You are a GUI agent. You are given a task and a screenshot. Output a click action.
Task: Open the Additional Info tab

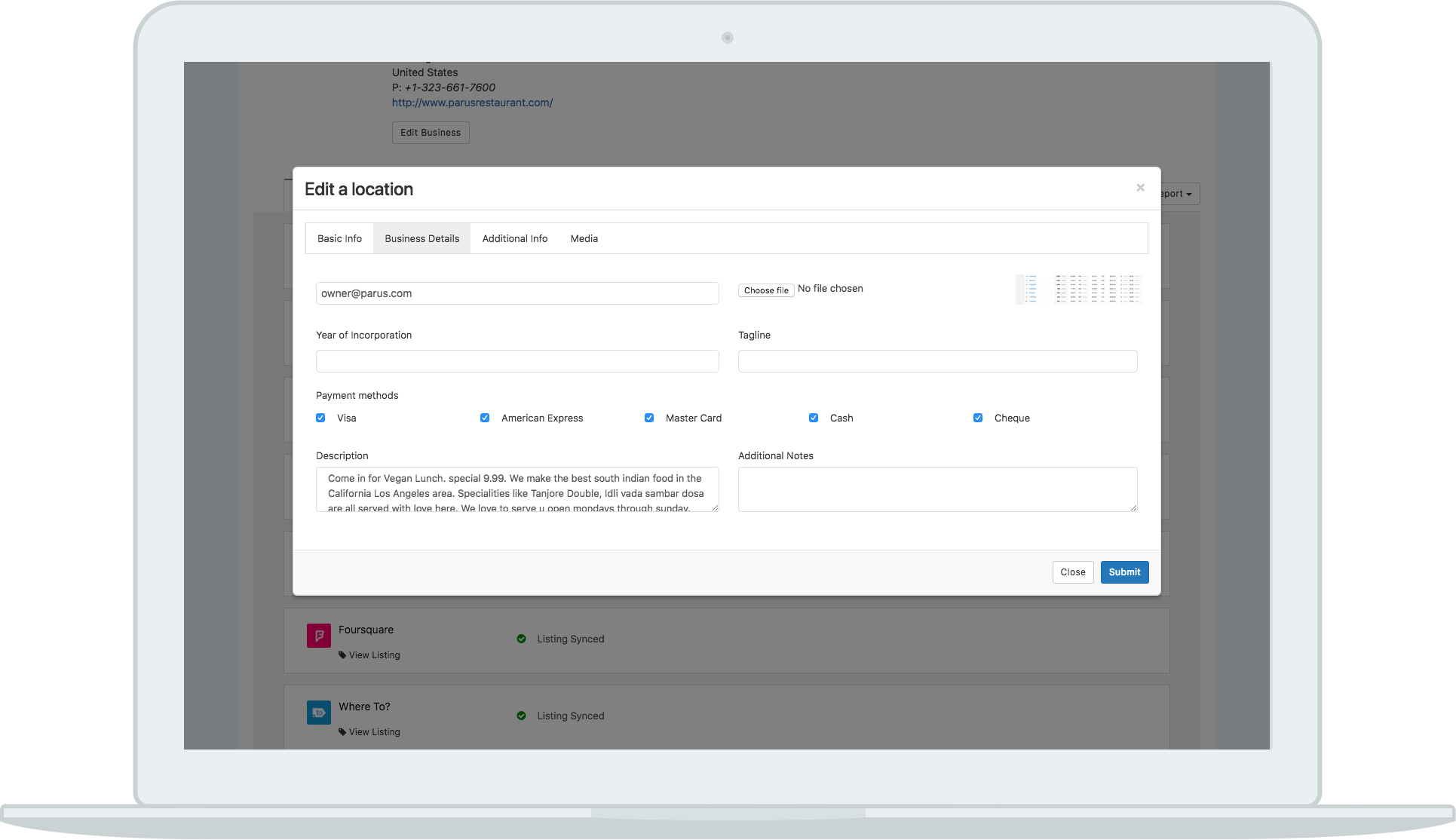(514, 238)
